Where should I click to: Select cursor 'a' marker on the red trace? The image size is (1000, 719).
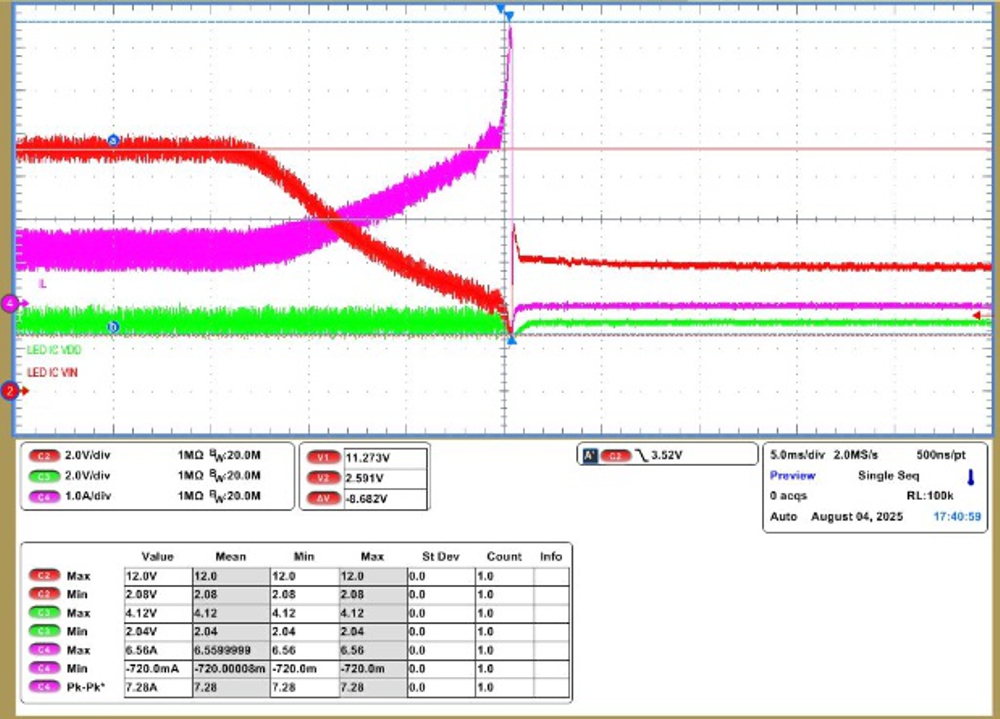(x=113, y=141)
